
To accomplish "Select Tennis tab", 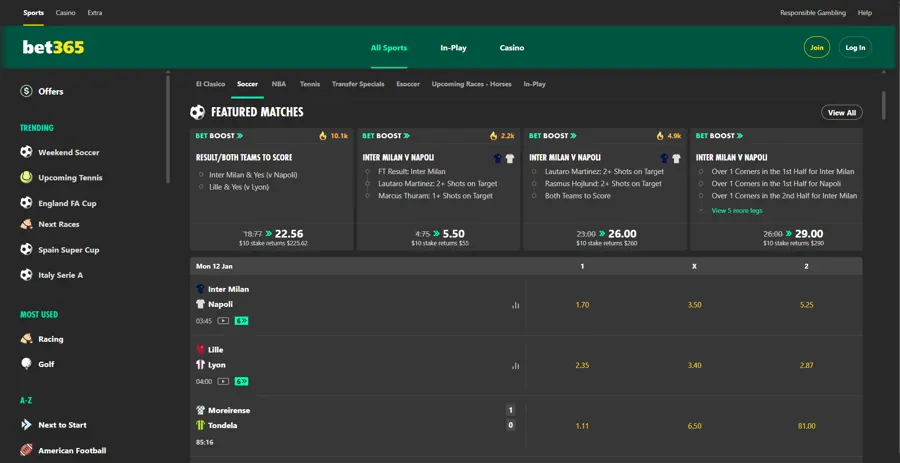I will click(x=310, y=84).
